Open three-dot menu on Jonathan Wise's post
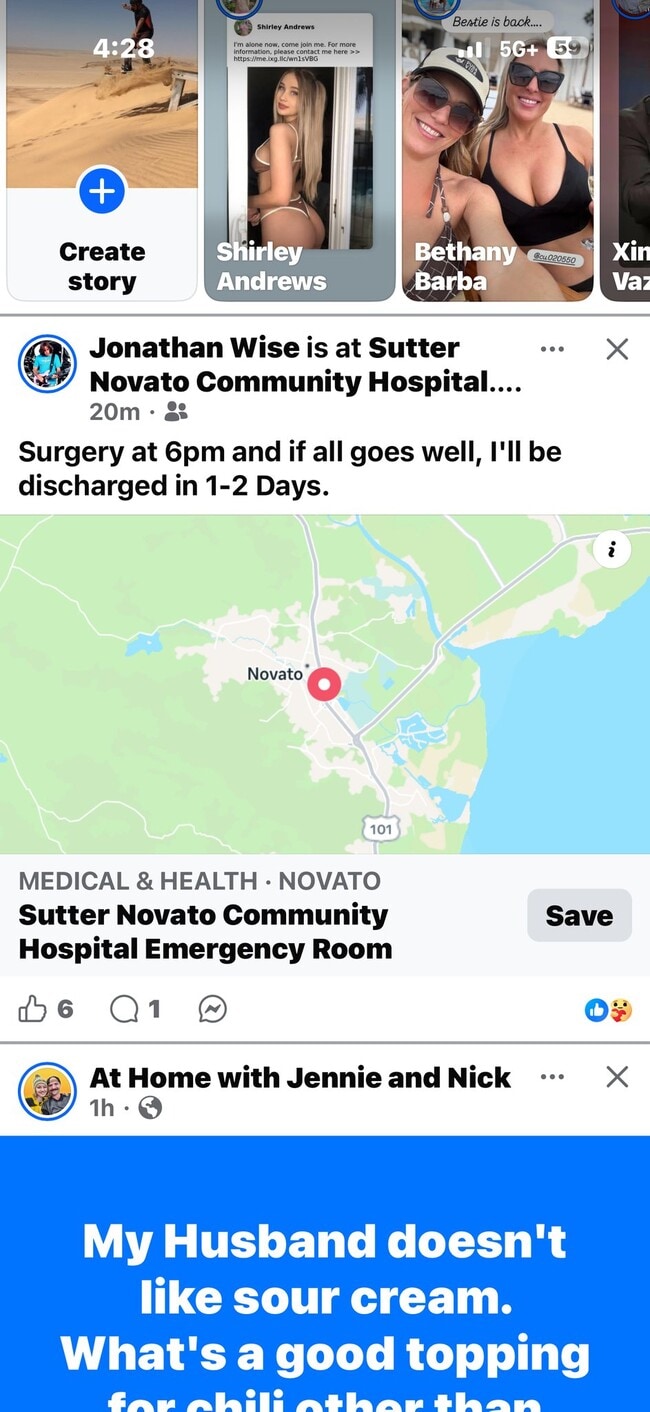 click(552, 349)
